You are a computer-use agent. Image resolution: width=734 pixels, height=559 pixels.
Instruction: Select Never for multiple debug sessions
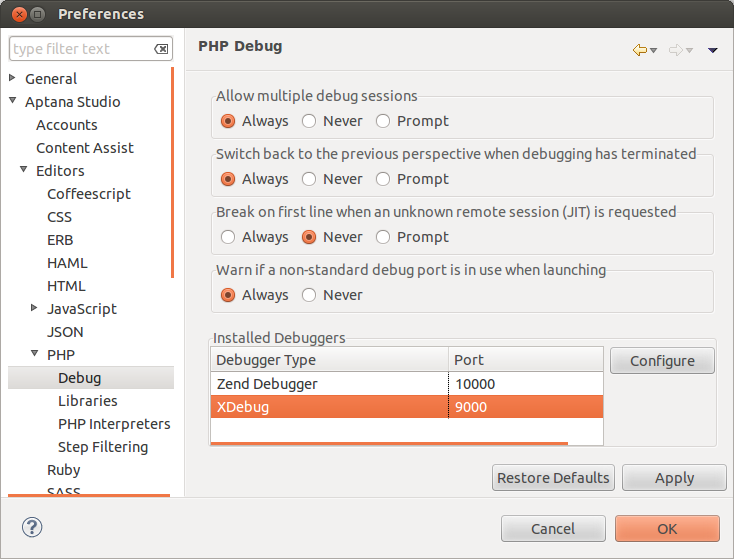pos(310,121)
